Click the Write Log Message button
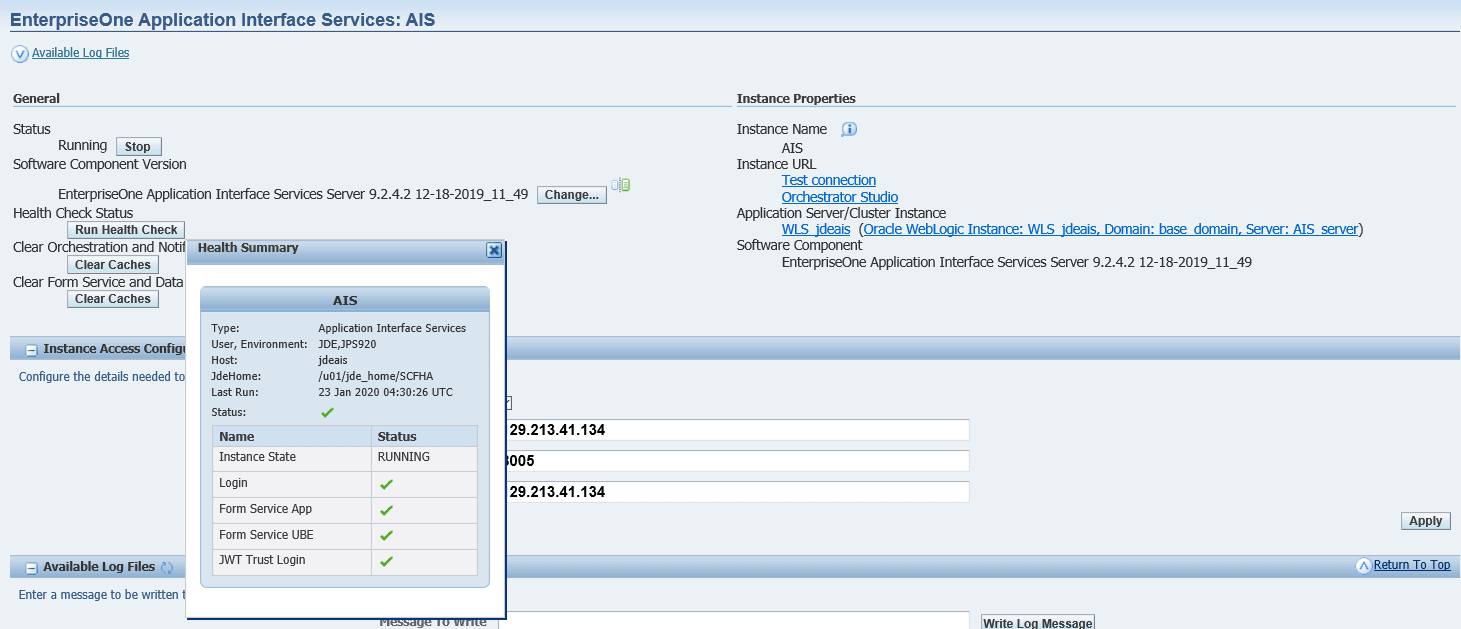Image resolution: width=1461 pixels, height=629 pixels. [x=1038, y=622]
